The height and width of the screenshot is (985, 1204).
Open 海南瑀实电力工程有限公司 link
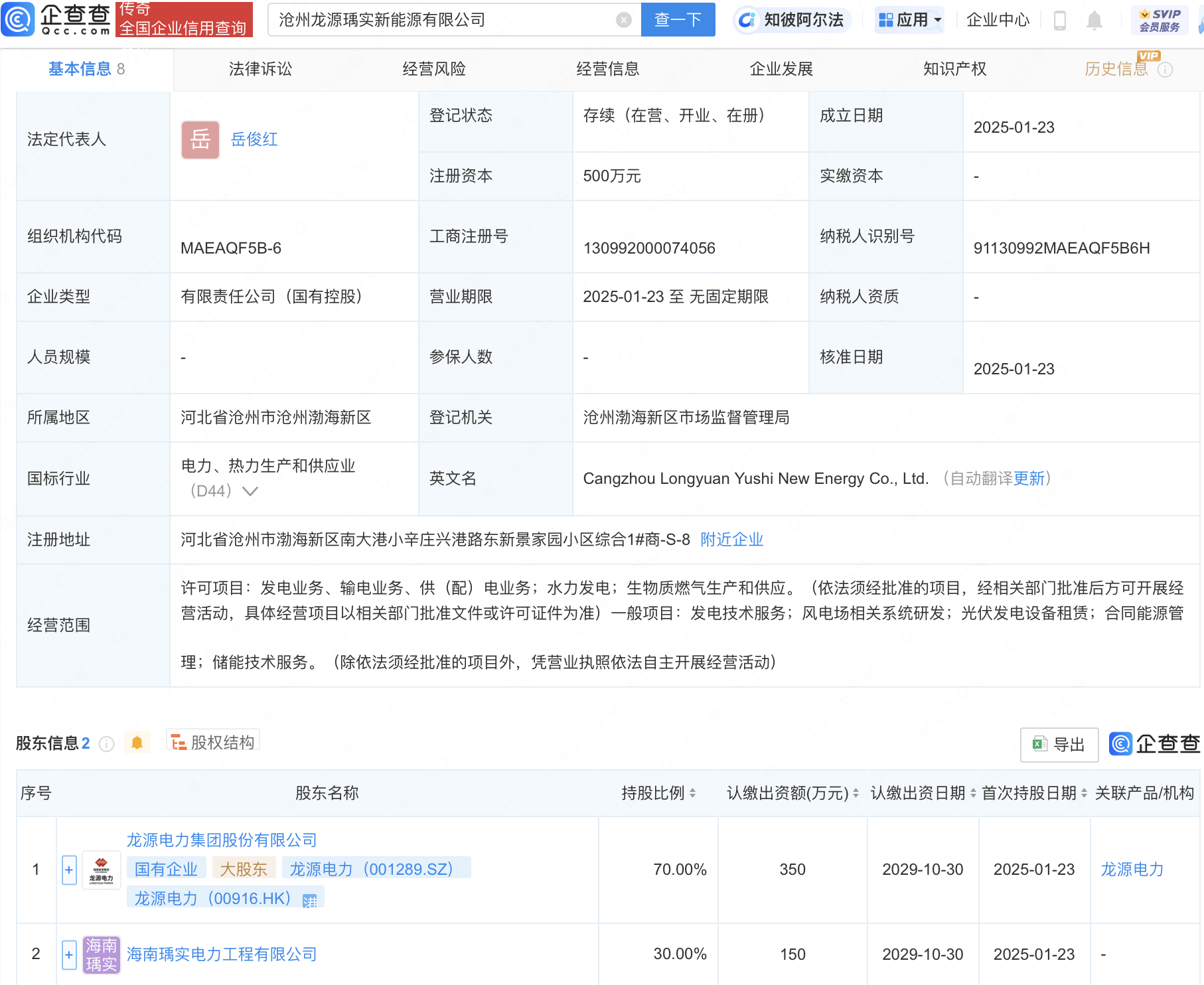point(222,954)
